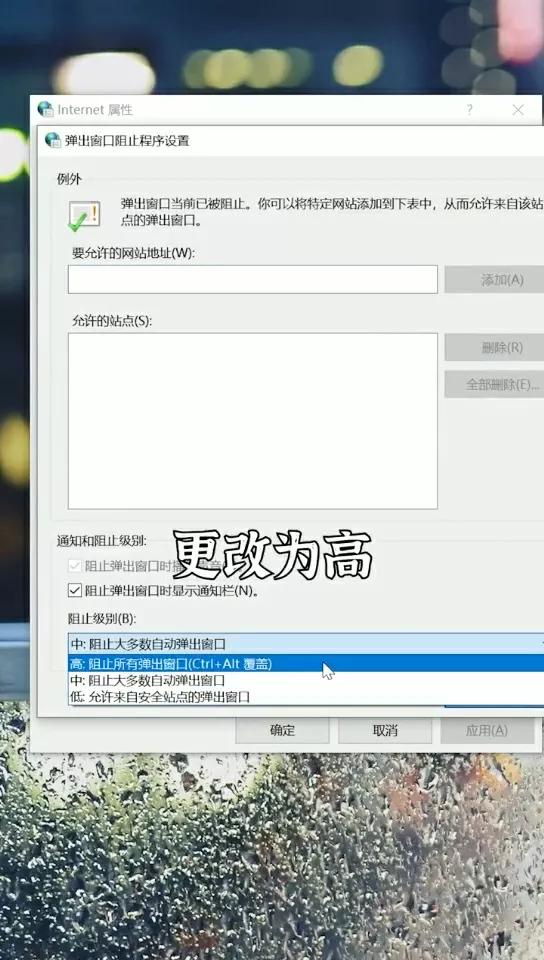The height and width of the screenshot is (960, 544).
Task: Click the 全部删除(E) button
Action: [494, 384]
